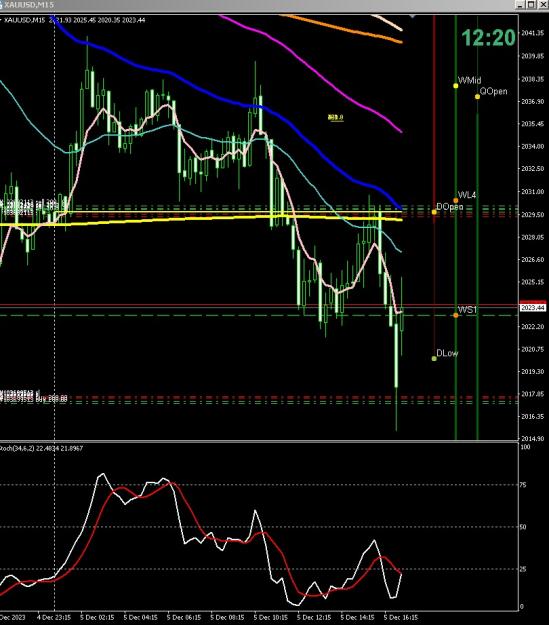The image size is (549, 625).
Task: Click the 12:20 candle timer label
Action: tap(488, 38)
